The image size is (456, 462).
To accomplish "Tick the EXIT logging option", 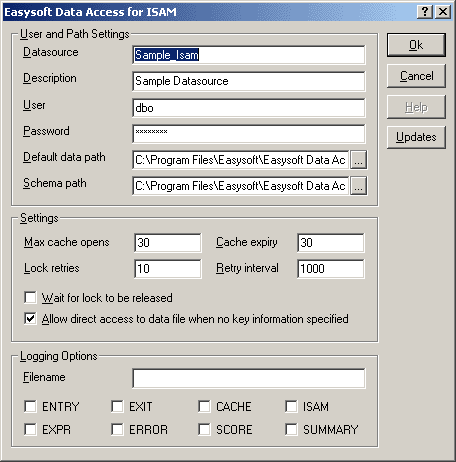I will pos(117,406).
